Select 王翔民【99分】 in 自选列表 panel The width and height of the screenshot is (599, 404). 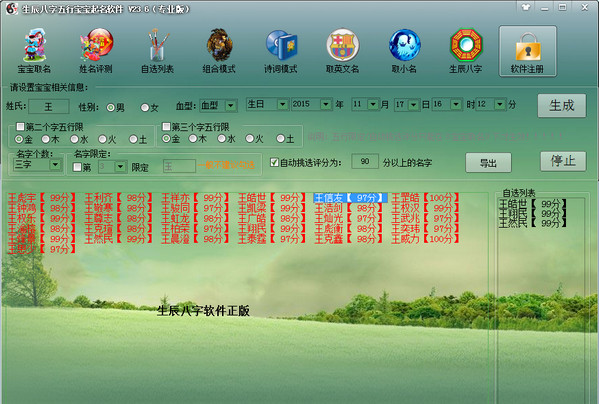pos(533,213)
